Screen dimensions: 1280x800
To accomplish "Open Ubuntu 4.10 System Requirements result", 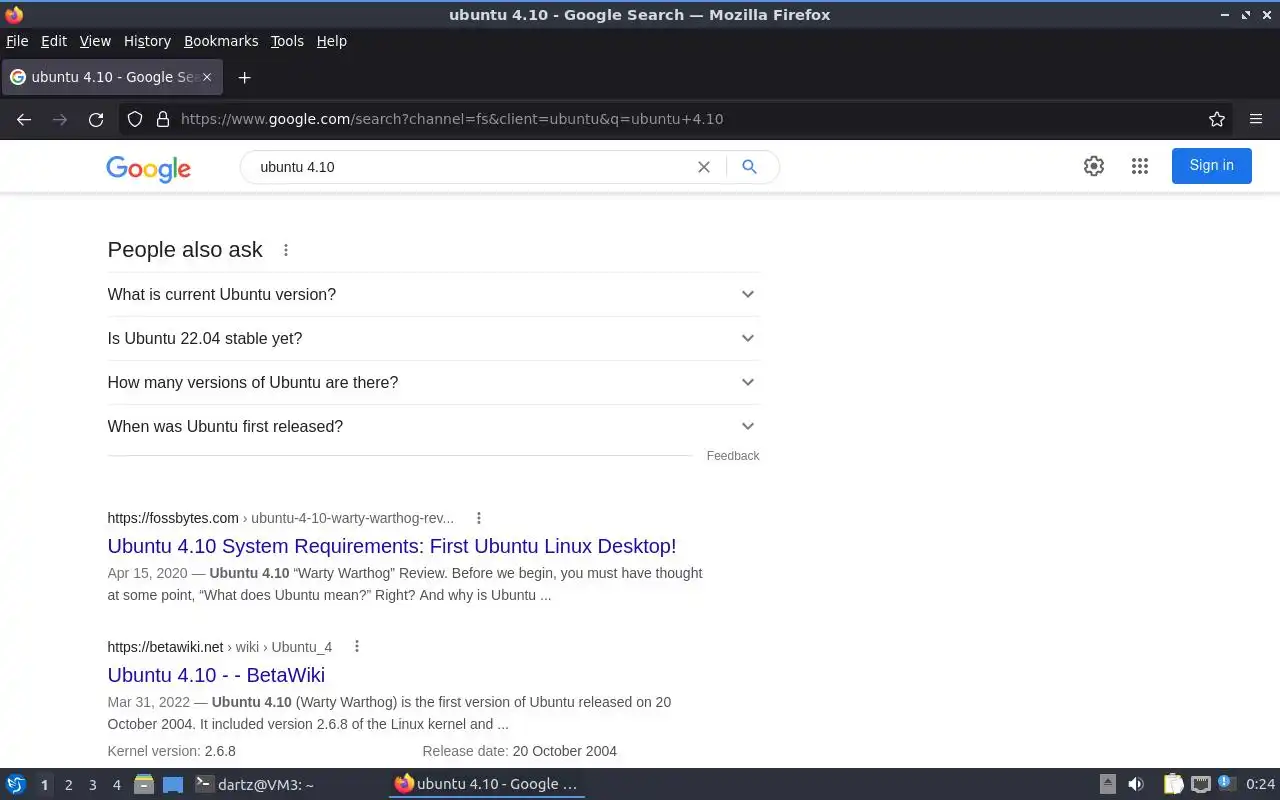I will coord(392,546).
